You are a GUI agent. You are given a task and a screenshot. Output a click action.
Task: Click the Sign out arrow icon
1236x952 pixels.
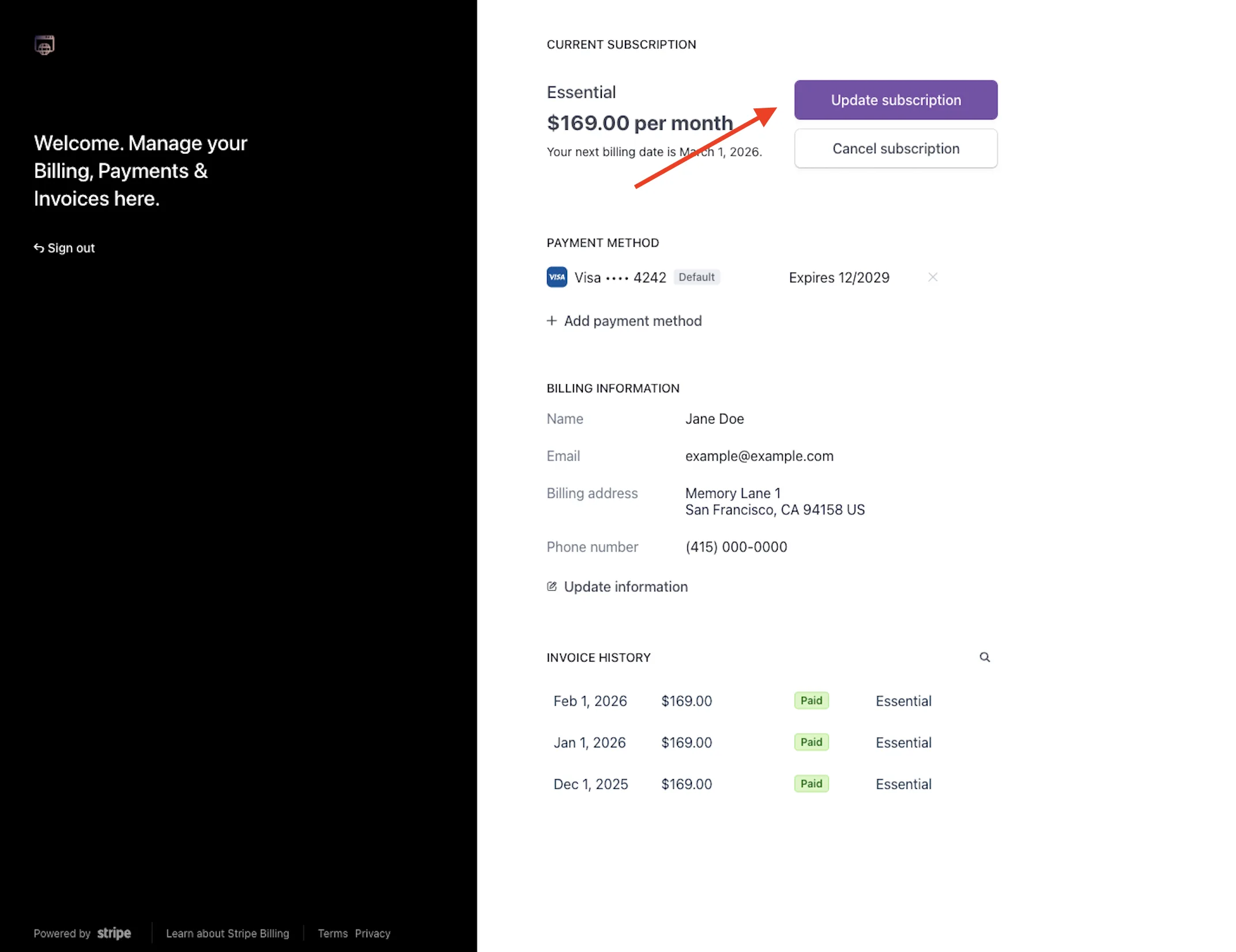(x=39, y=248)
